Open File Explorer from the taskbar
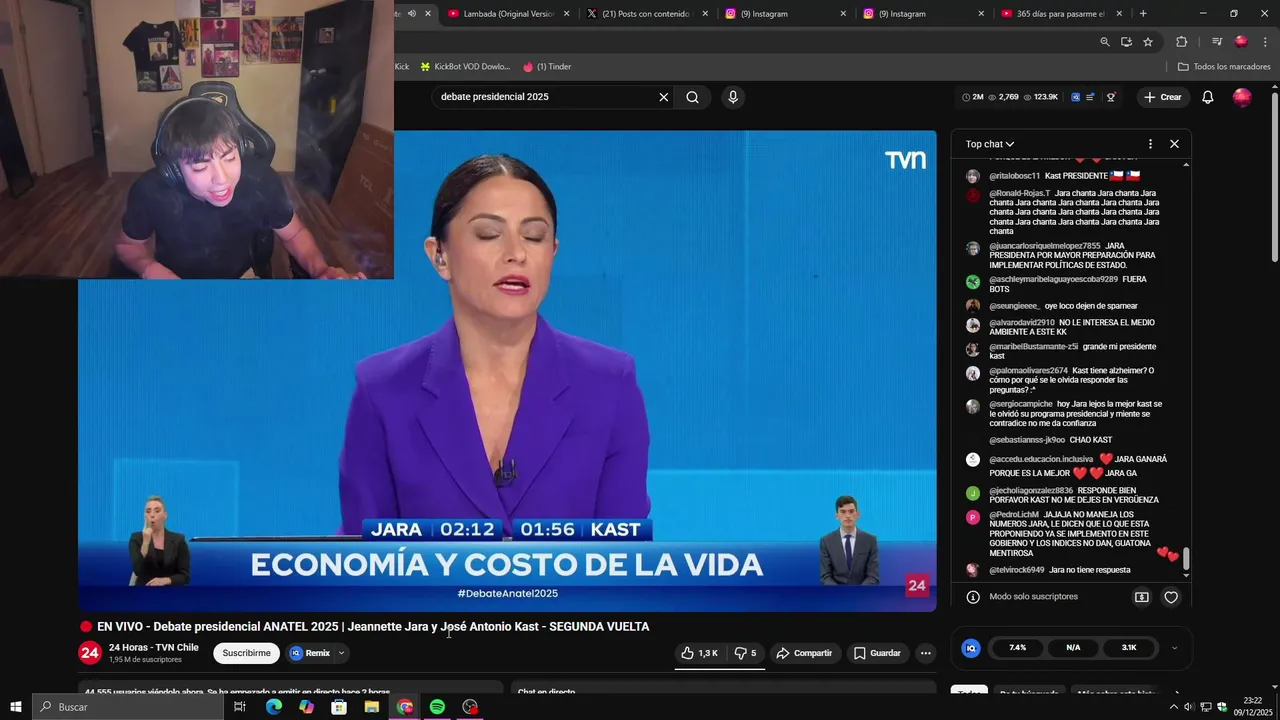Viewport: 1280px width, 720px height. [x=371, y=707]
